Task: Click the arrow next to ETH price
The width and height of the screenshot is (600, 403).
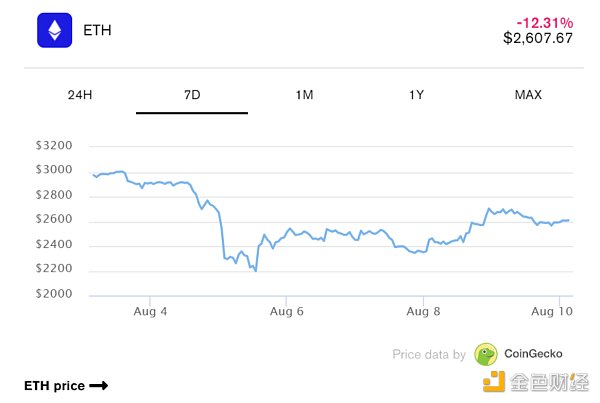Action: coord(98,385)
